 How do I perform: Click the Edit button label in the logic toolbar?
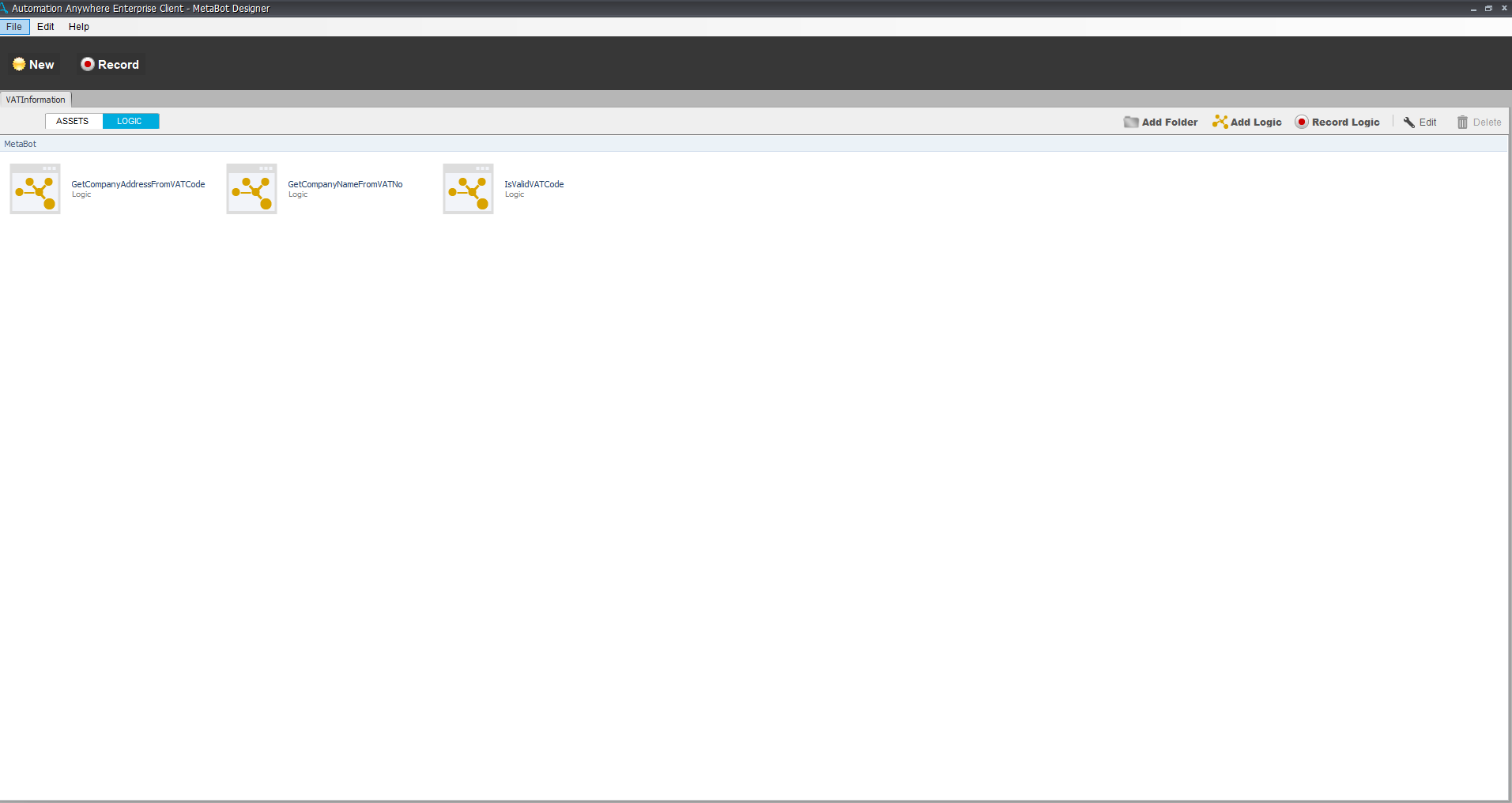[x=1428, y=123]
